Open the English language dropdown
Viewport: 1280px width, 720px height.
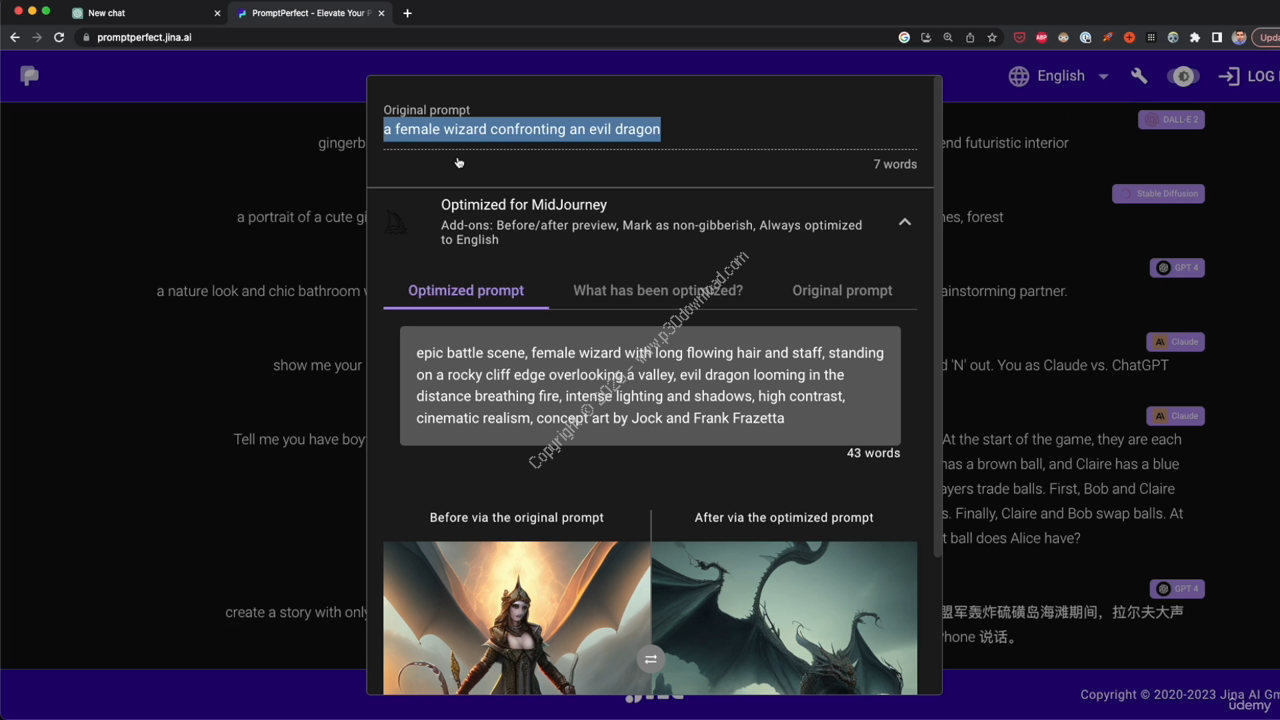1072,76
